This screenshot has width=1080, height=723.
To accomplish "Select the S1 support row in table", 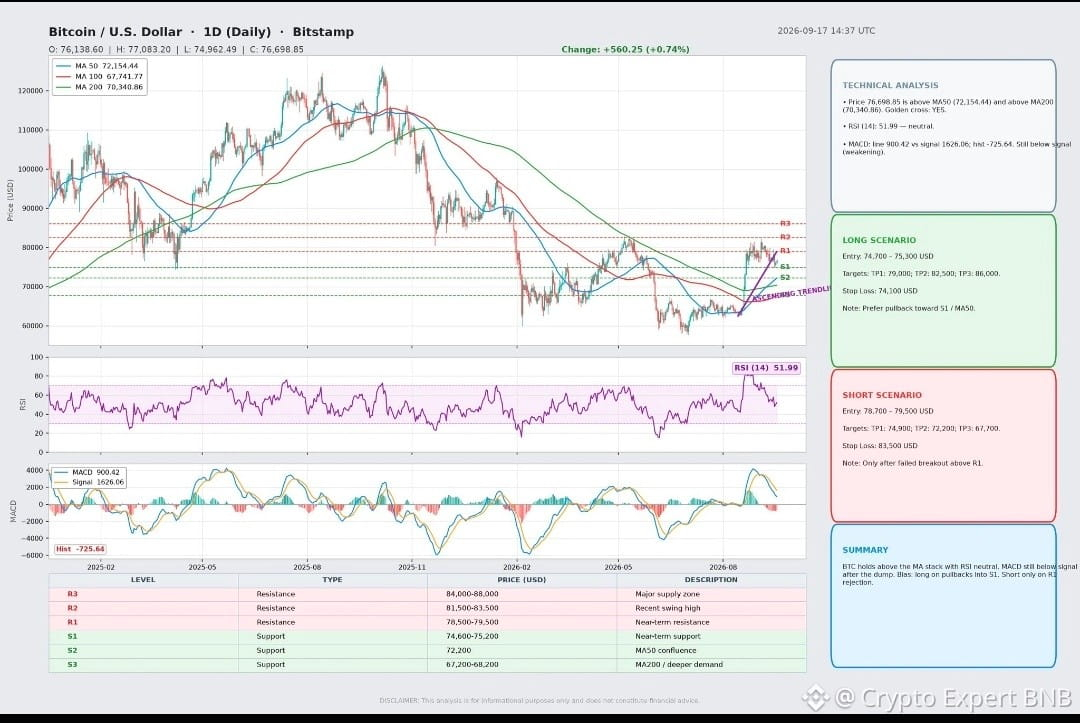I will [x=427, y=636].
